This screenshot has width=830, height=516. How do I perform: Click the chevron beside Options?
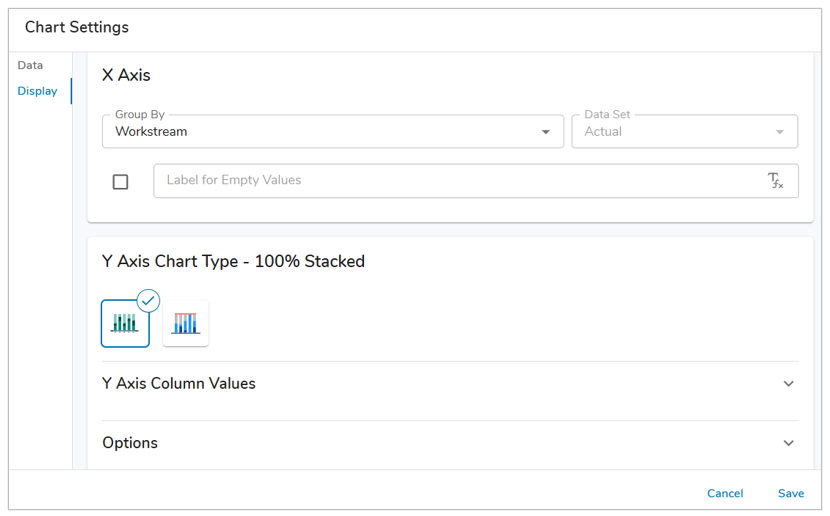coord(789,443)
